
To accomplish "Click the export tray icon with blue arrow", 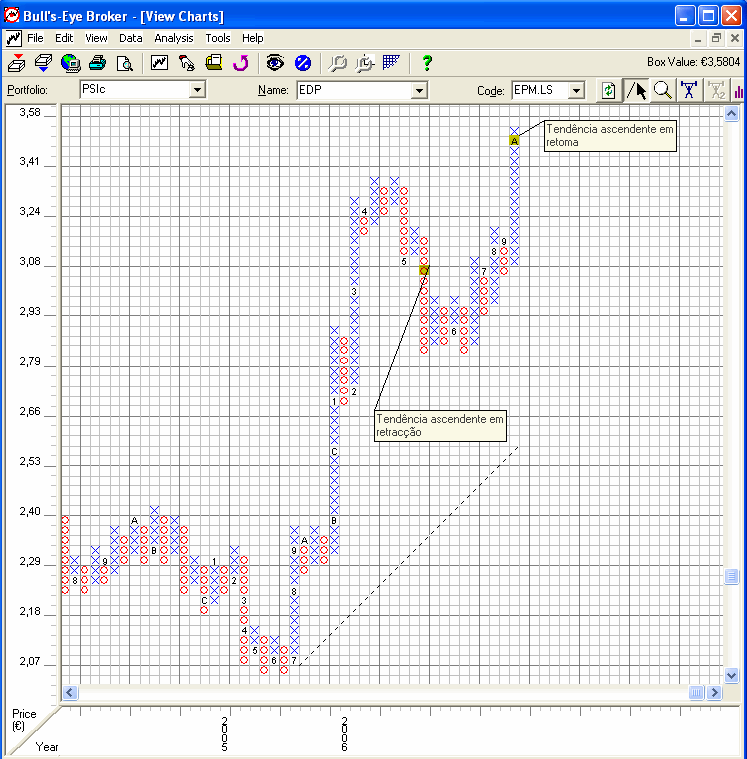I will tap(44, 63).
